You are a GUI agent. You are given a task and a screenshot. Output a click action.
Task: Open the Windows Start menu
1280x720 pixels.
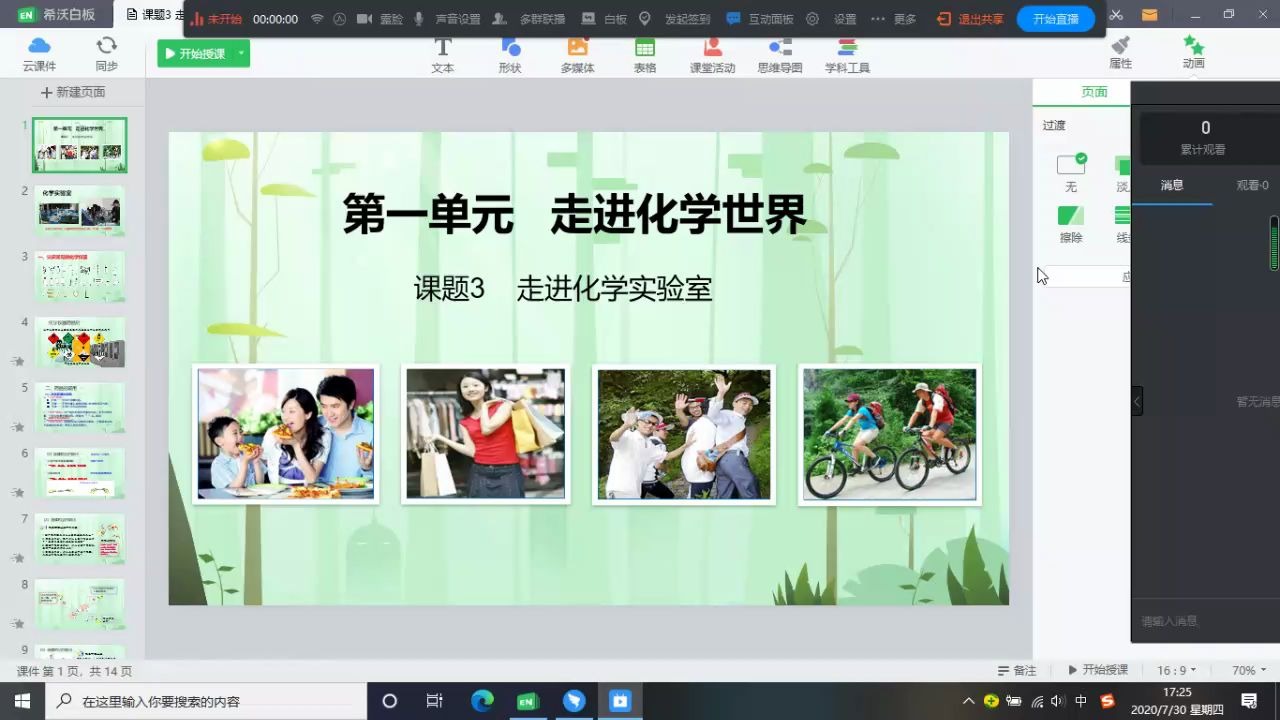click(22, 701)
